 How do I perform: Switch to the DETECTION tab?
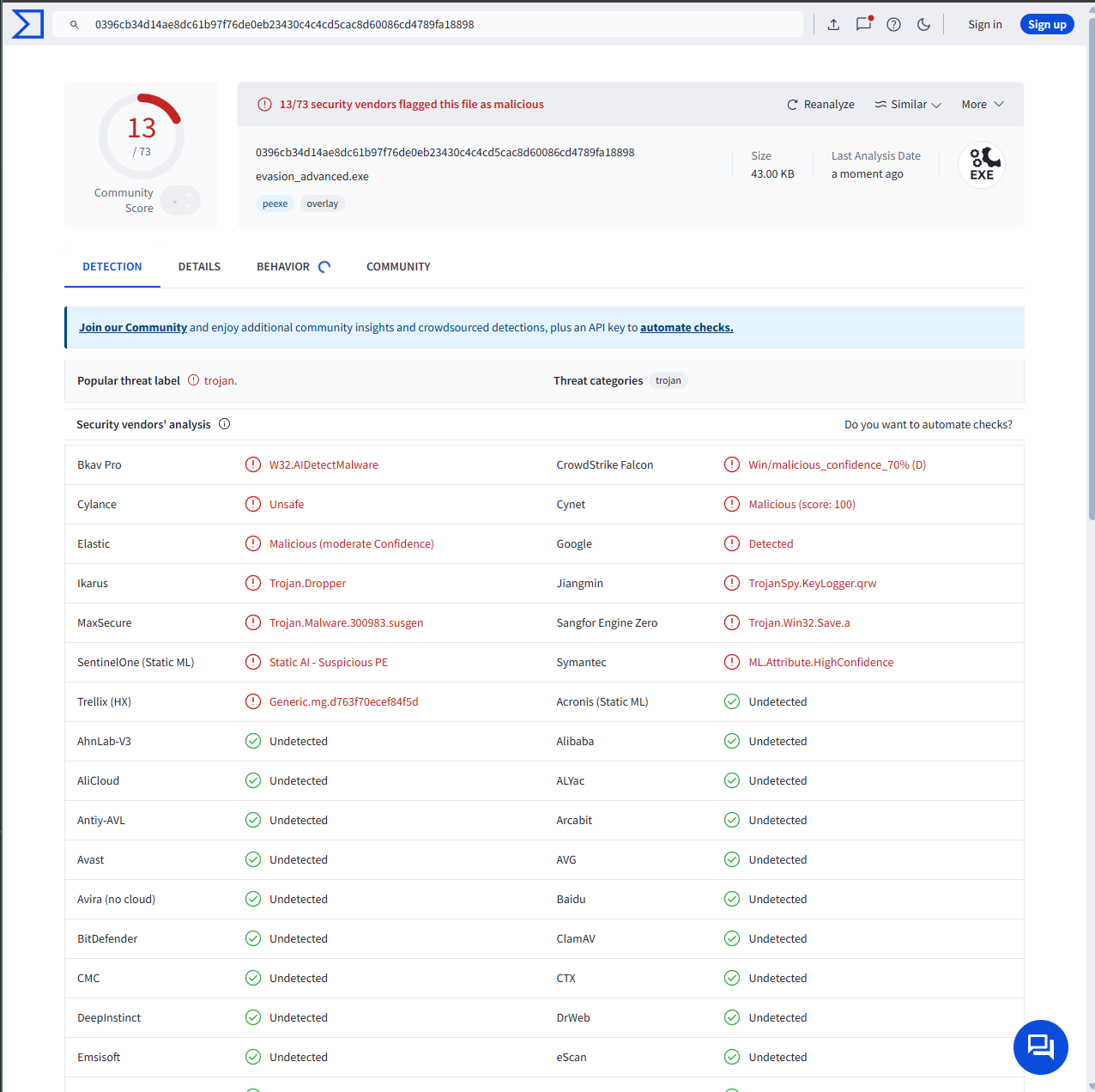point(112,267)
